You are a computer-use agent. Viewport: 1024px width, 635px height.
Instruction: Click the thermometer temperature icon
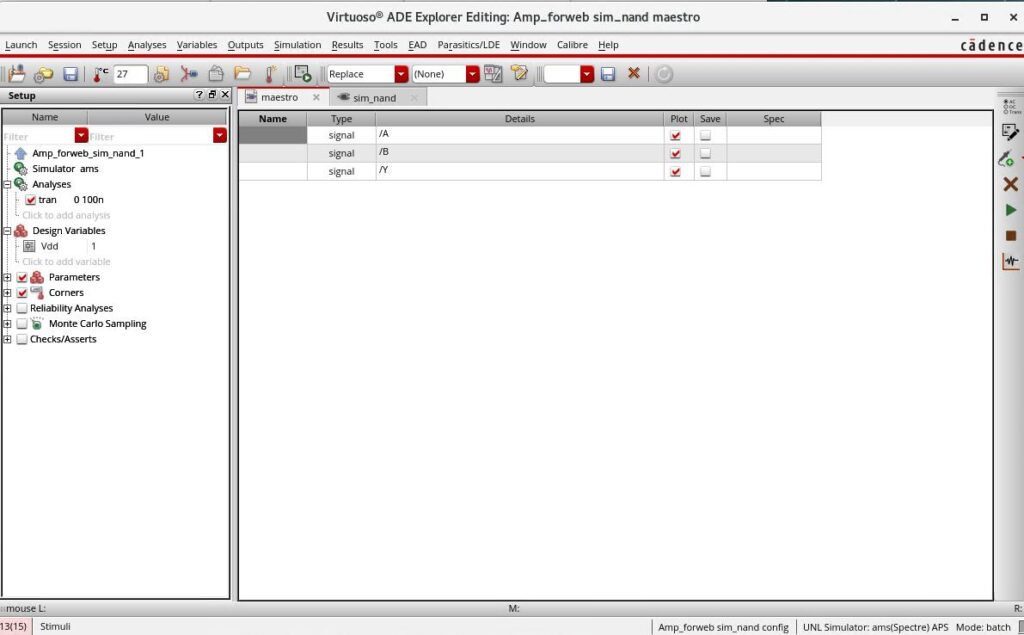[100, 74]
